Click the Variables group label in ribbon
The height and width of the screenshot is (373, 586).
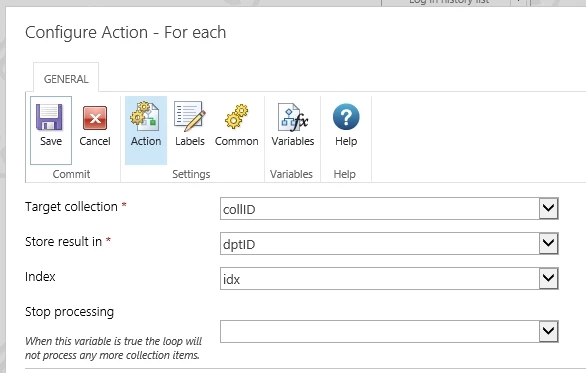point(291,174)
